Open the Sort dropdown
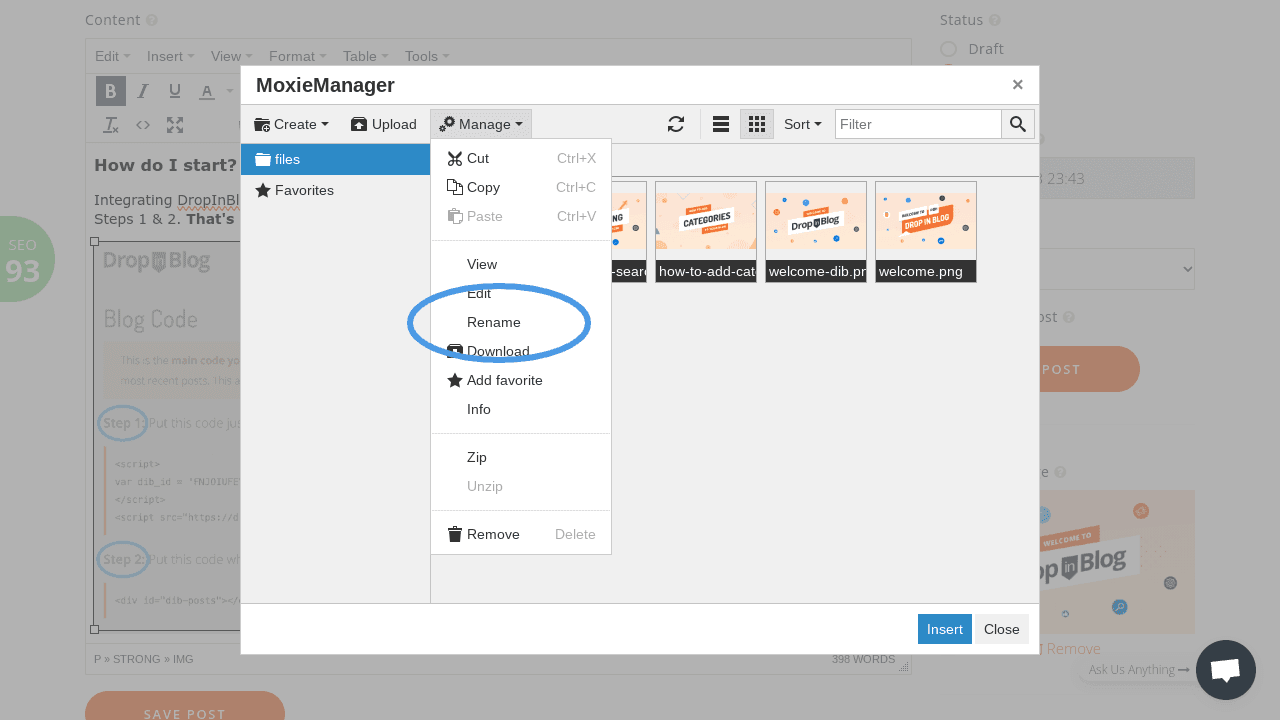 click(x=803, y=124)
